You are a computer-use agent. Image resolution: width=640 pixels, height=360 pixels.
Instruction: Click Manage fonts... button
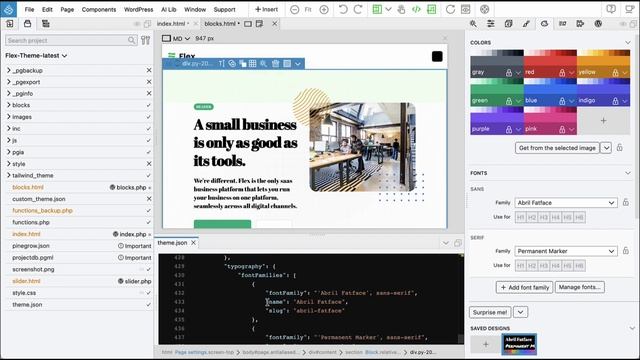click(x=580, y=287)
